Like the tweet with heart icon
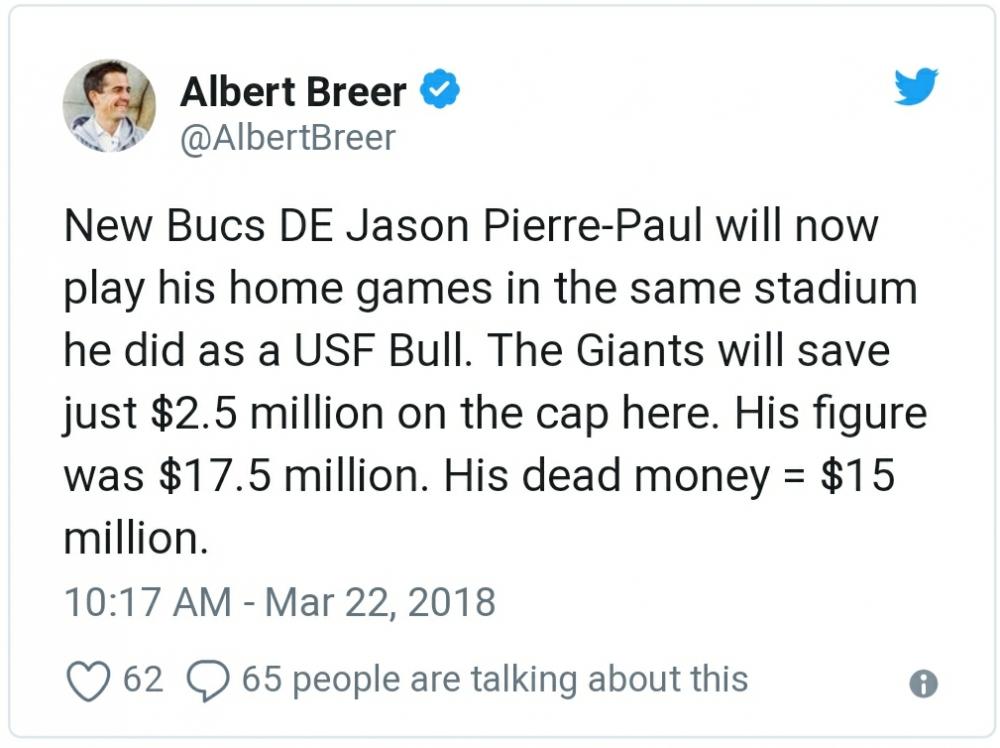 [x=88, y=680]
